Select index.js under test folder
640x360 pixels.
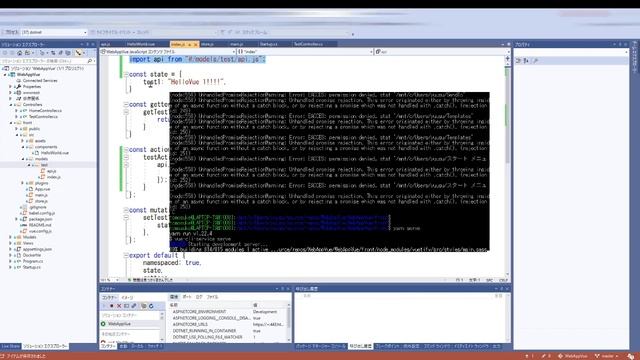[53, 177]
